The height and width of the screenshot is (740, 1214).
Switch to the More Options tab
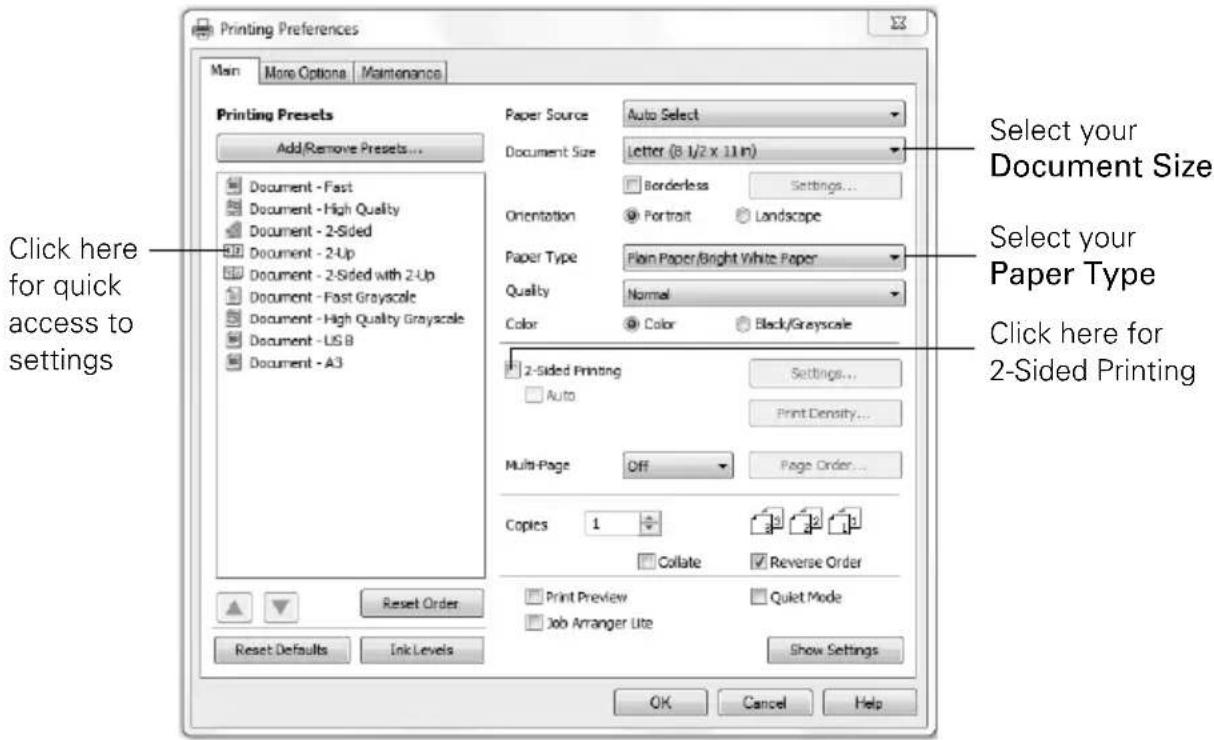coord(305,72)
